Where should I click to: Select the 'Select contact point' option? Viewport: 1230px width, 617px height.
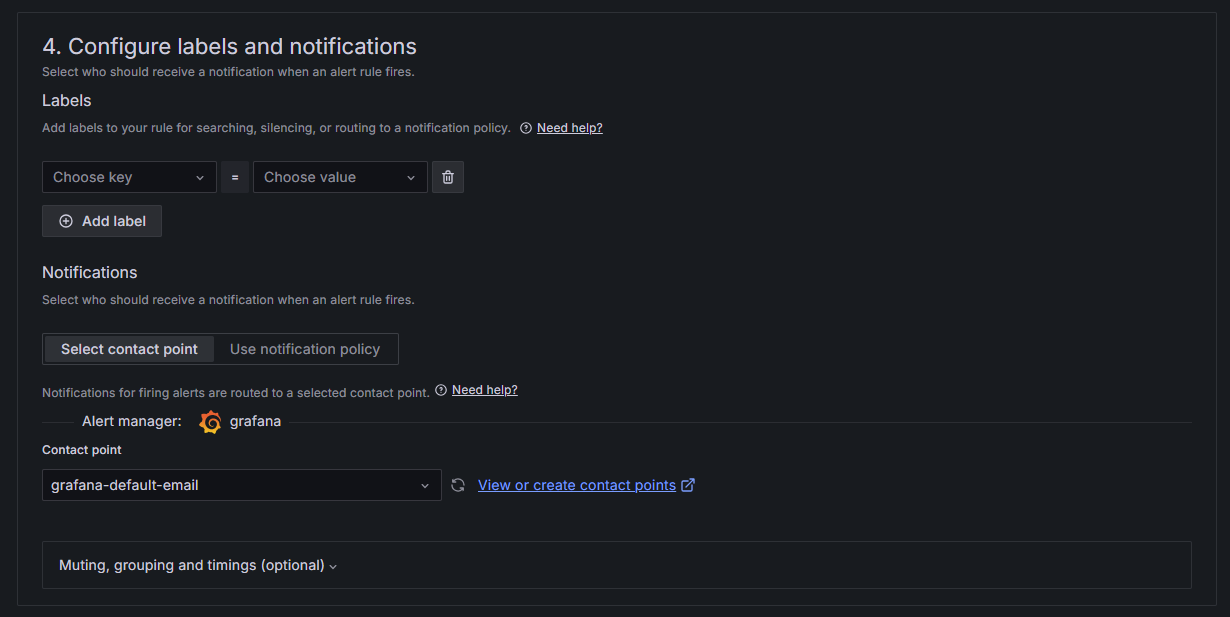129,349
